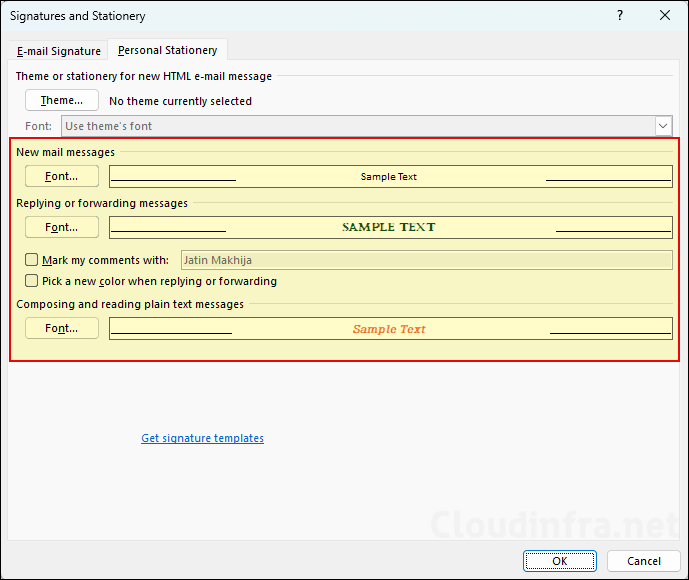This screenshot has width=689, height=580.
Task: Click the 'New mail messages' heading
Action: pyautogui.click(x=65, y=152)
